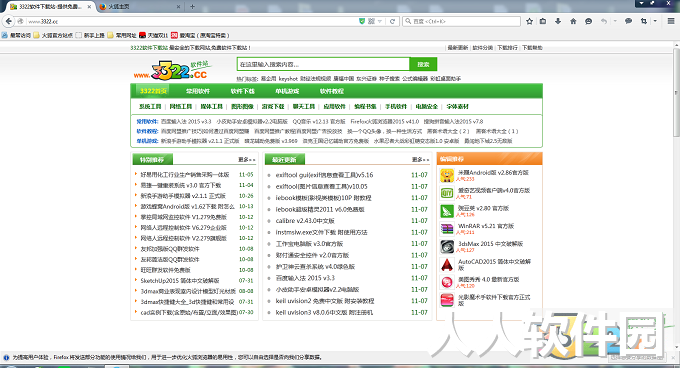Screen dimensions: 680x368
Task: Click the vertical page scrollbar thumb
Action: click(676, 93)
